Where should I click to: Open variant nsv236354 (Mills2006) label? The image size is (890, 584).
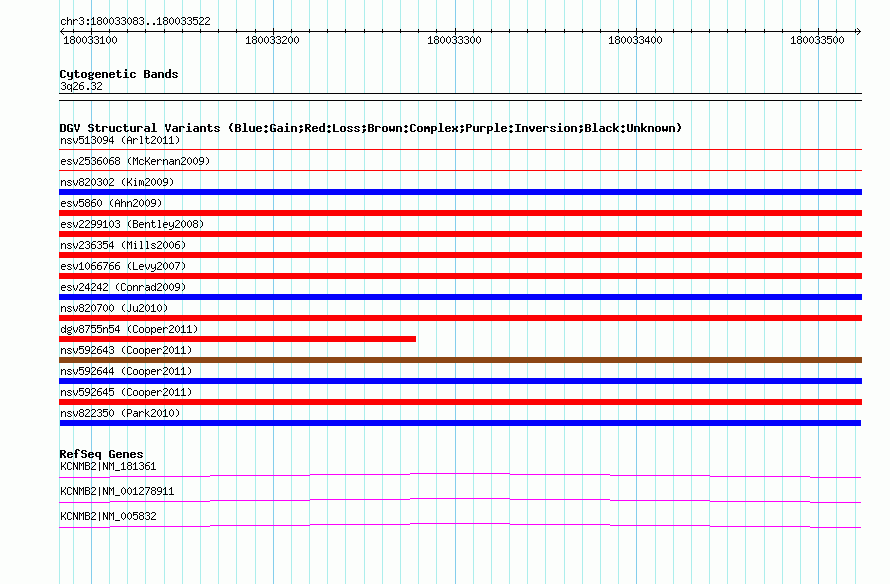point(123,245)
